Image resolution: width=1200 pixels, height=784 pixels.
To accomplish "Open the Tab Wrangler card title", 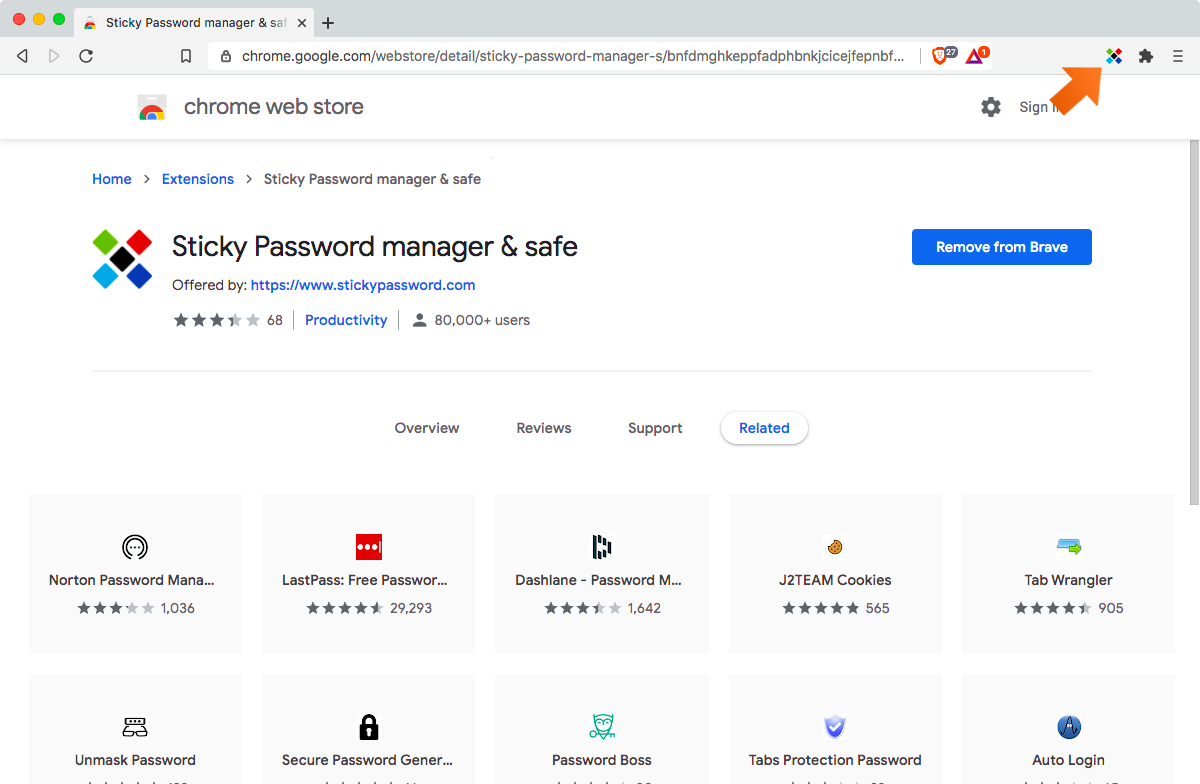I will pos(1068,580).
